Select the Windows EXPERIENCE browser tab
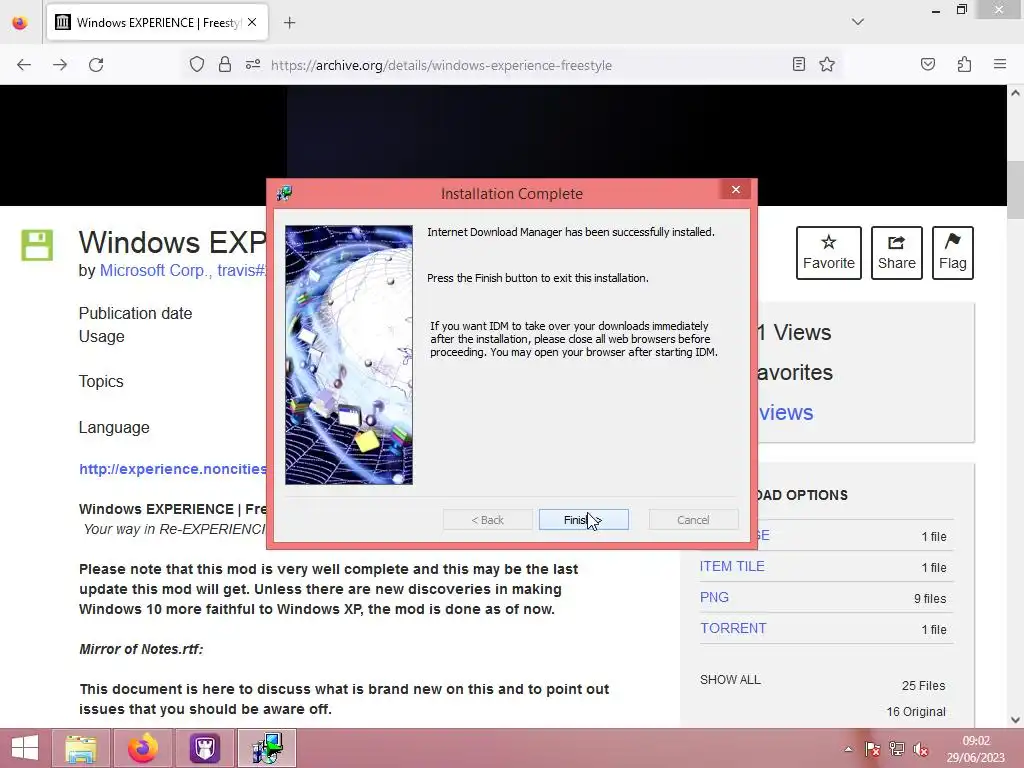The height and width of the screenshot is (768, 1024). (157, 23)
